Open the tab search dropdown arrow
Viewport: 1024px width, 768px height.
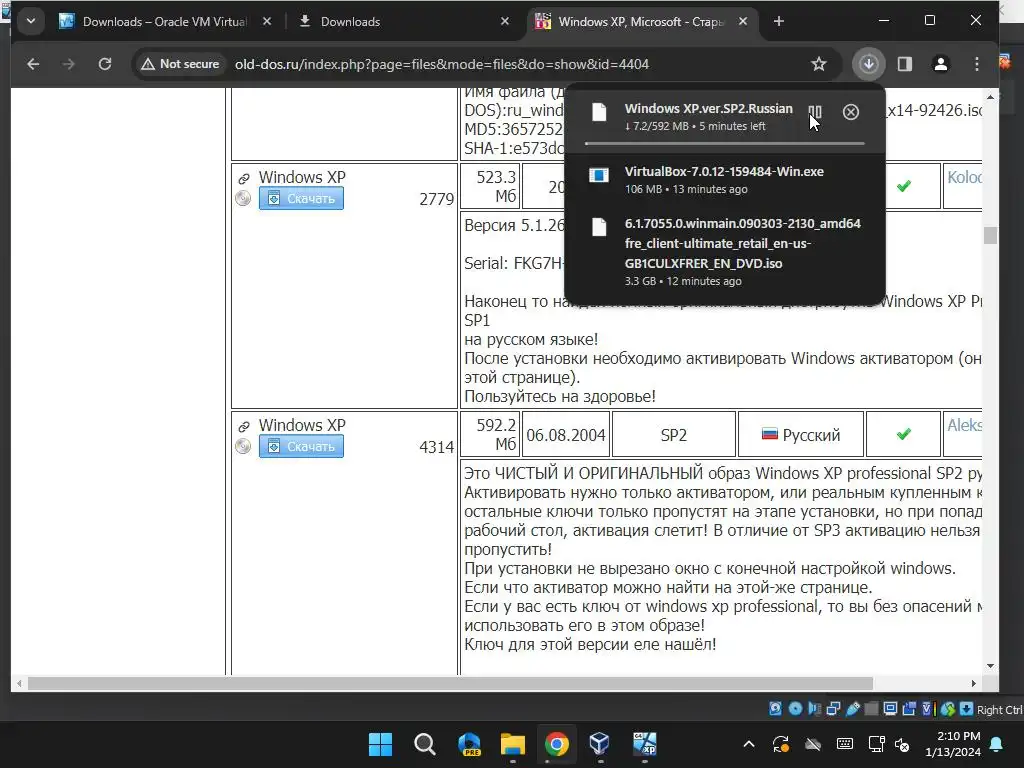[x=31, y=22]
